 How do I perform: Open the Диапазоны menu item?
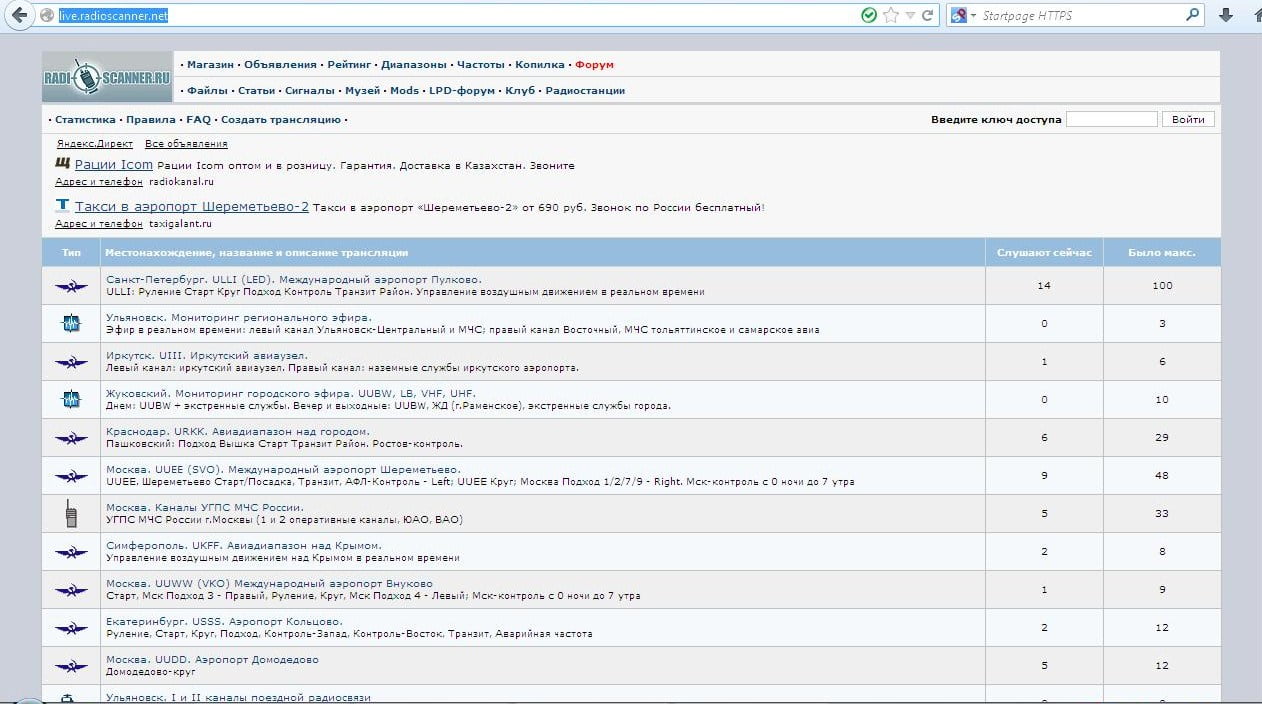pos(414,64)
